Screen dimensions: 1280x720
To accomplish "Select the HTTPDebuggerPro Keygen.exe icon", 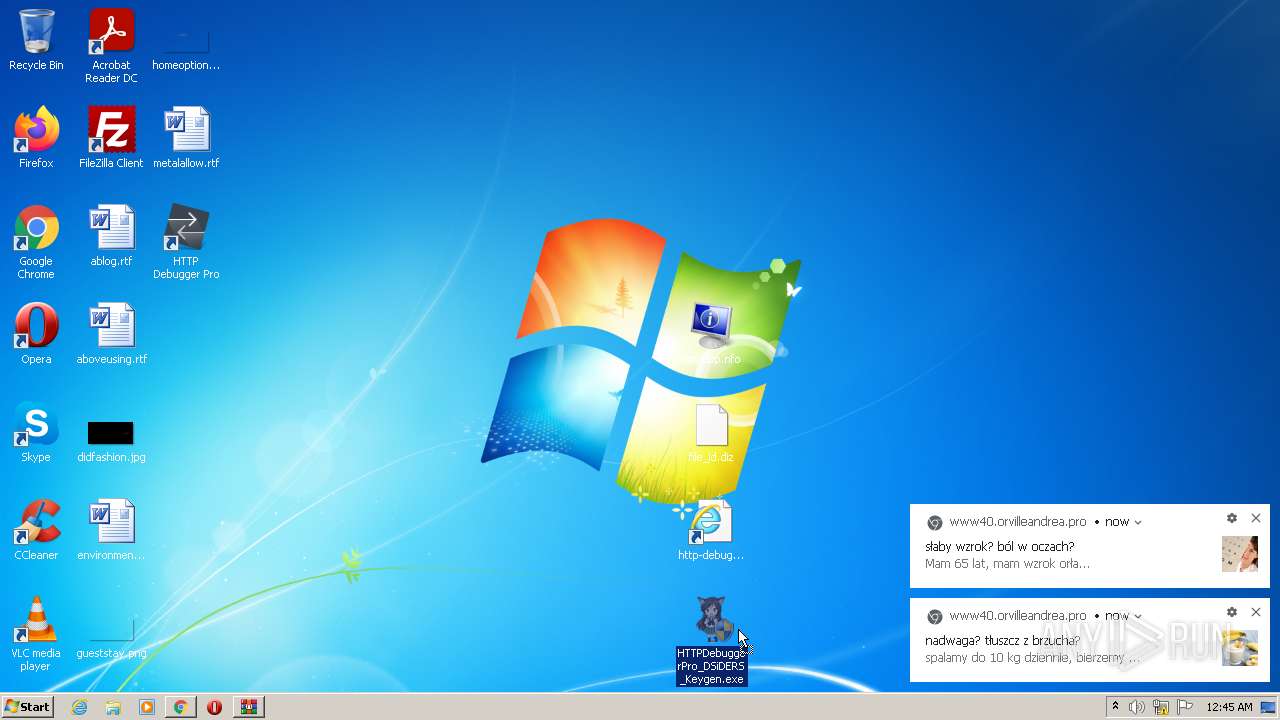I will tap(711, 640).
